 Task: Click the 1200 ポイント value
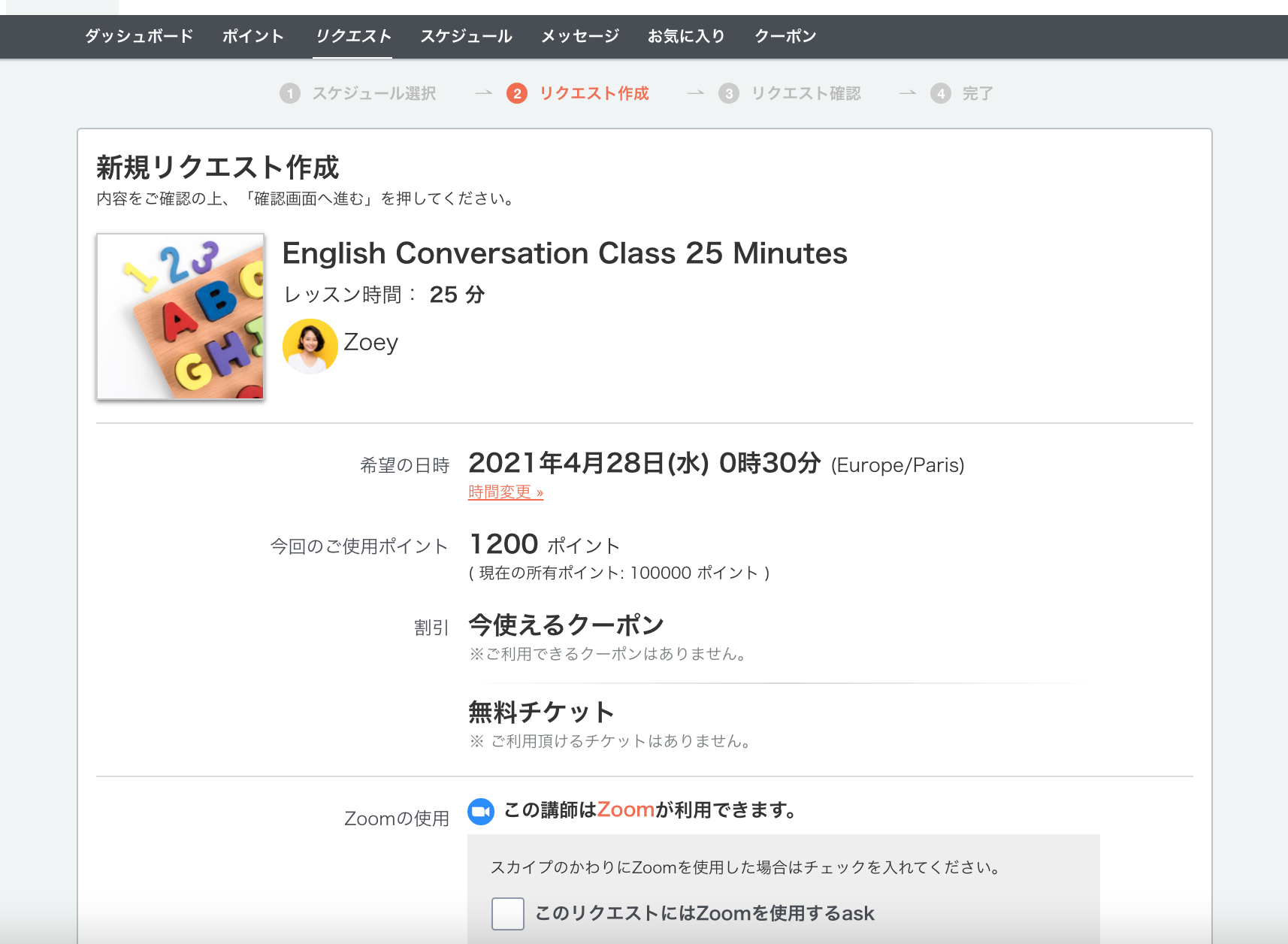(545, 544)
